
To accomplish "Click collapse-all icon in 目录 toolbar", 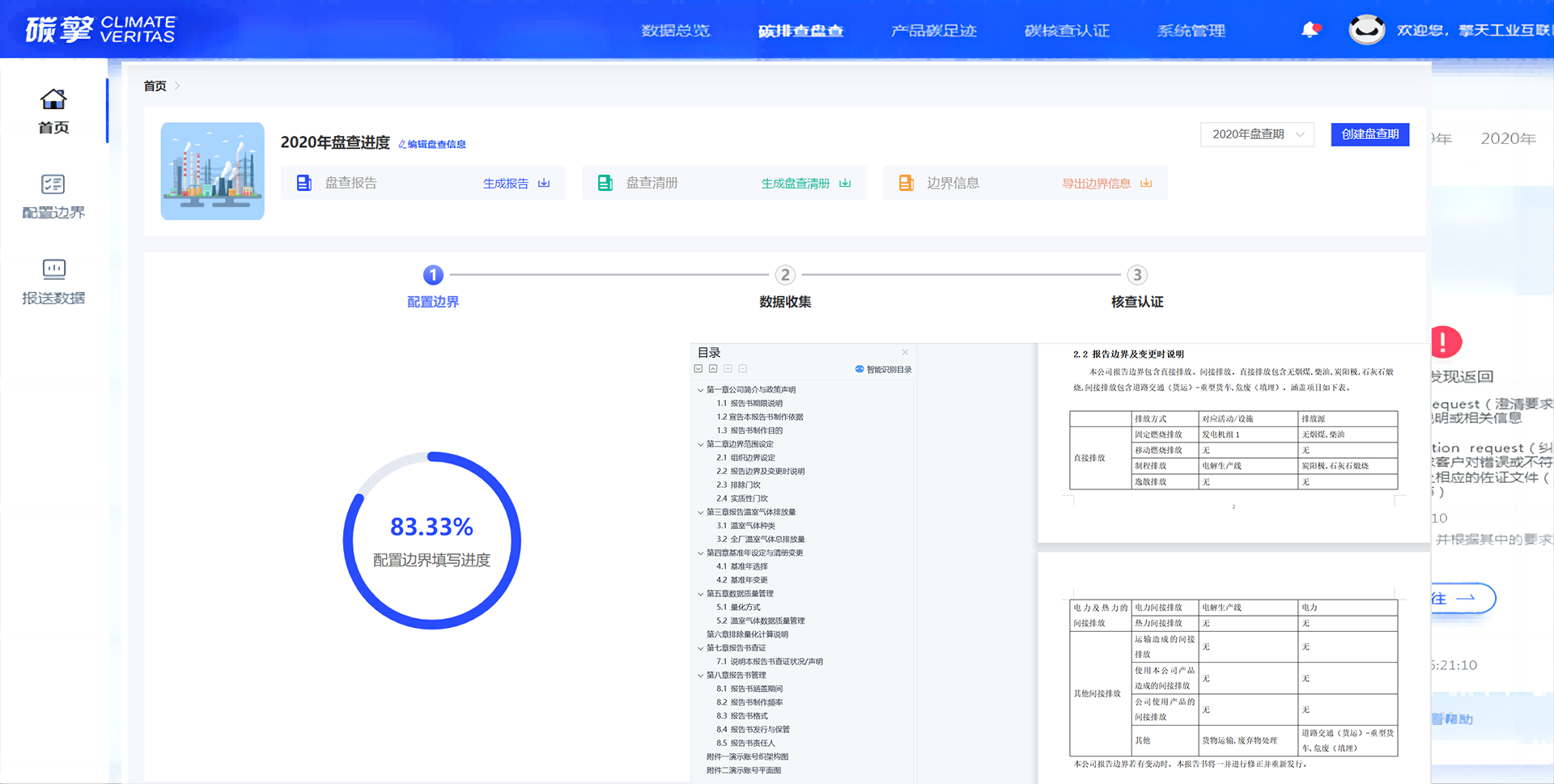I will pos(713,369).
